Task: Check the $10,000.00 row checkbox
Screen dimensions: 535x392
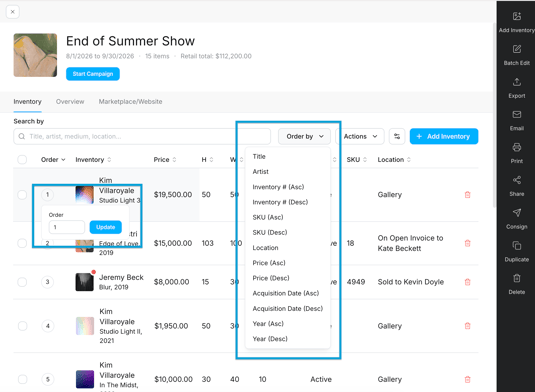Action: coord(22,379)
